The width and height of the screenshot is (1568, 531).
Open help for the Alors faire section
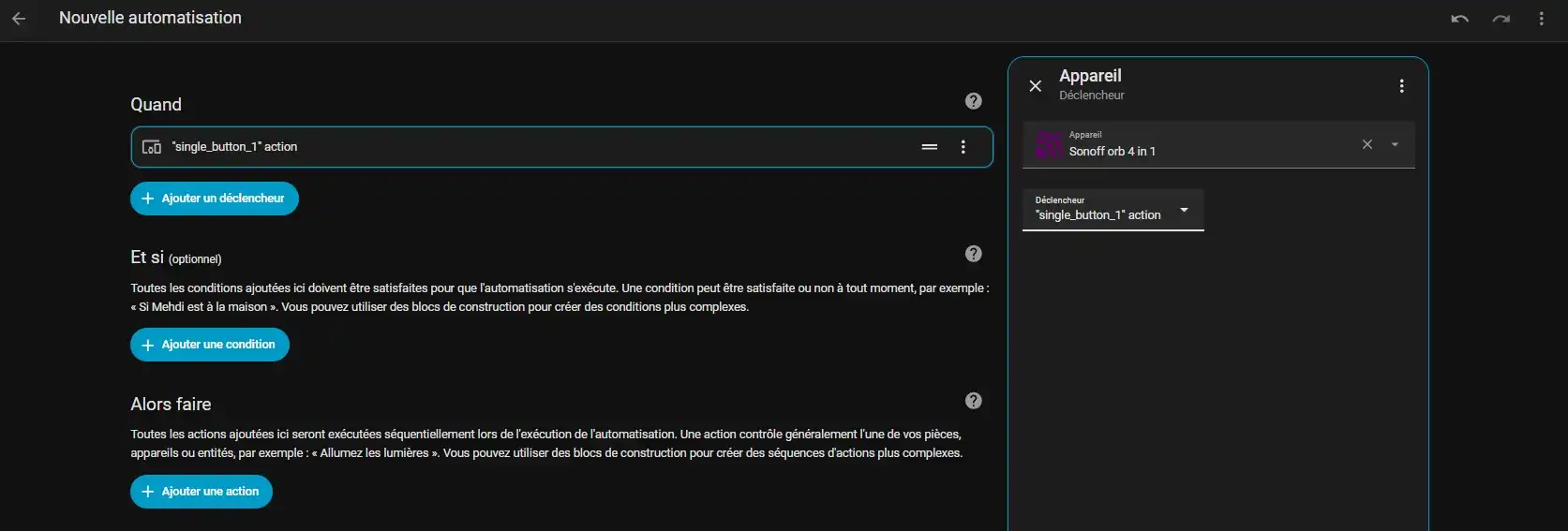point(973,401)
